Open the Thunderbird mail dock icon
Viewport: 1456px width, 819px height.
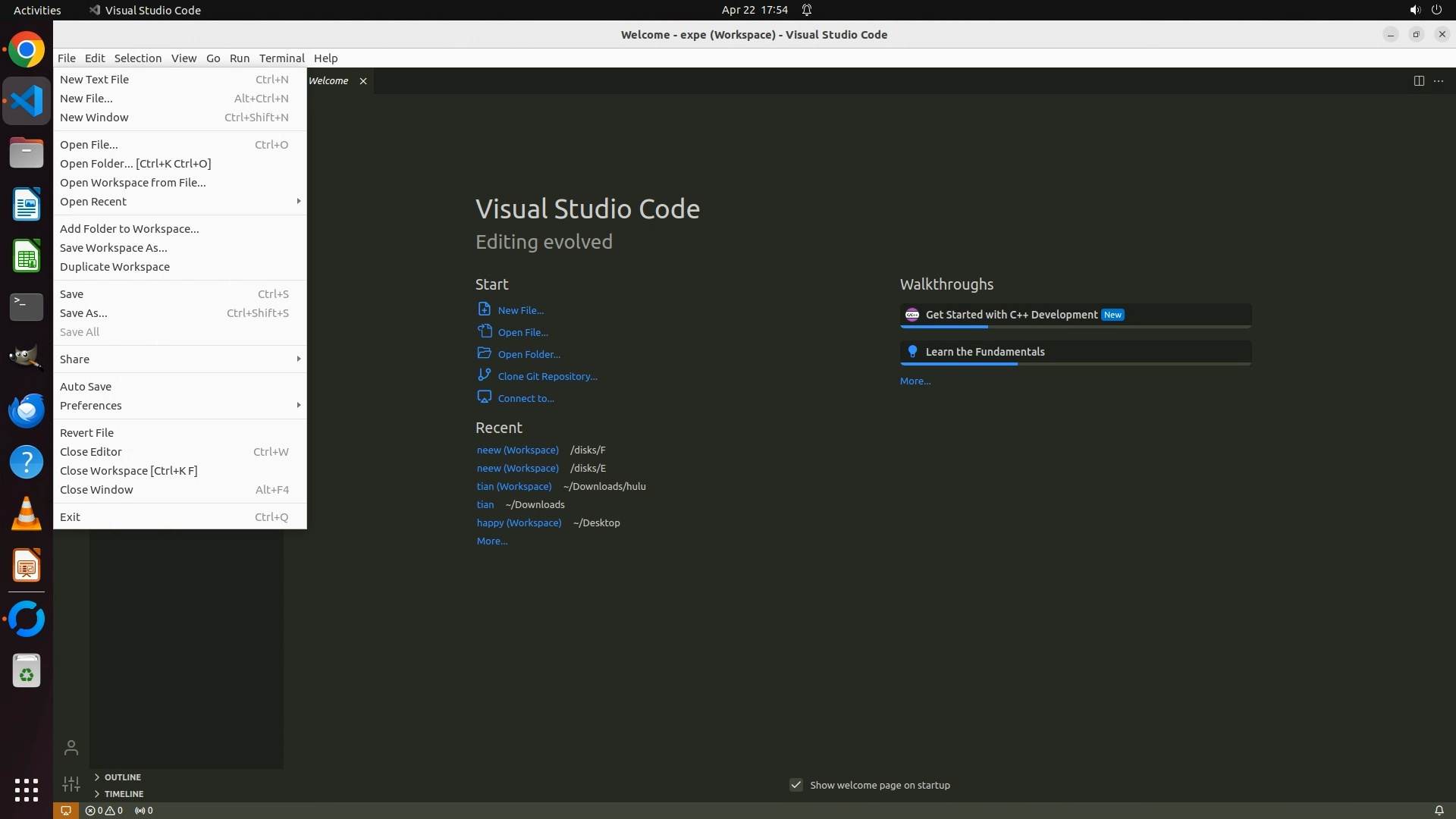click(x=27, y=410)
